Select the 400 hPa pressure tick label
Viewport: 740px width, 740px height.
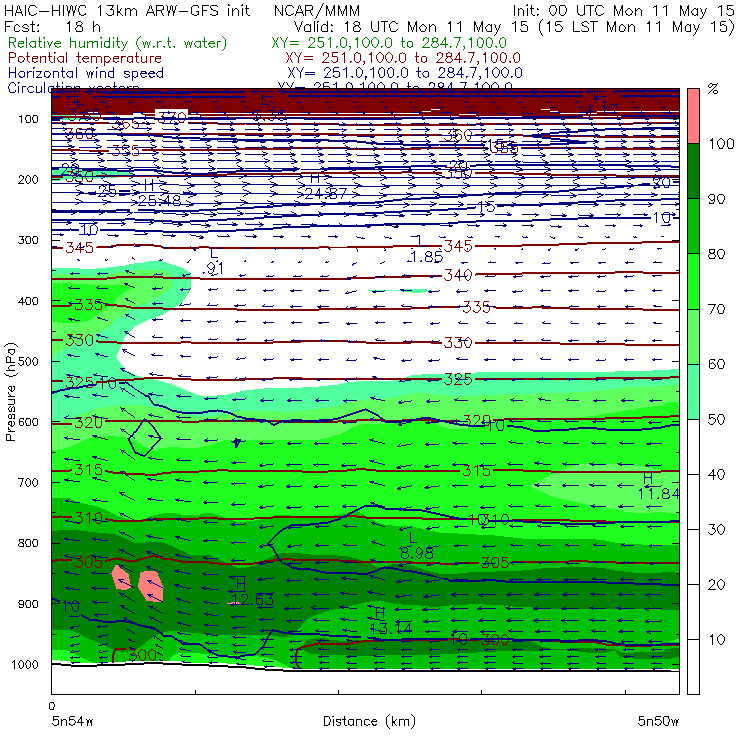28,301
